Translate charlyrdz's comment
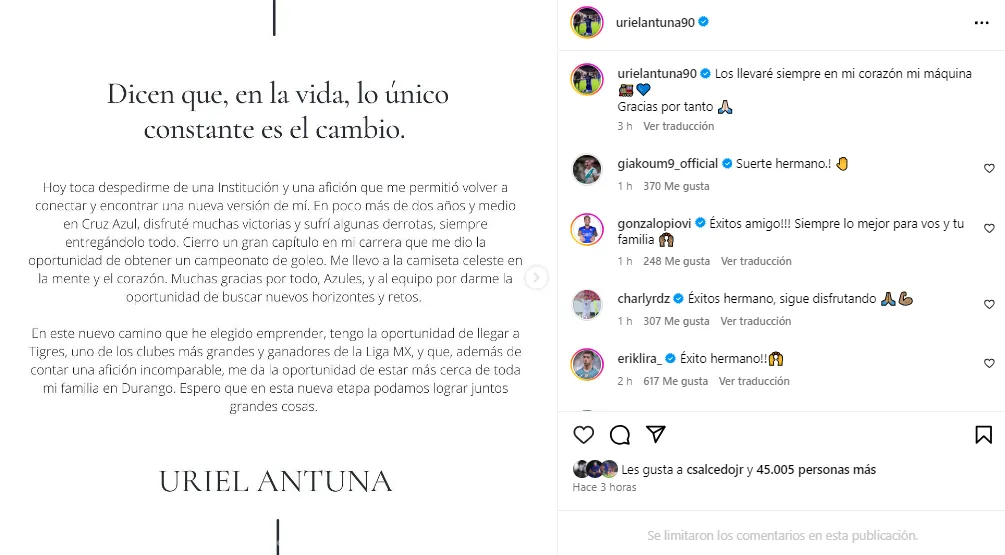Image resolution: width=1005 pixels, height=555 pixels. point(756,321)
